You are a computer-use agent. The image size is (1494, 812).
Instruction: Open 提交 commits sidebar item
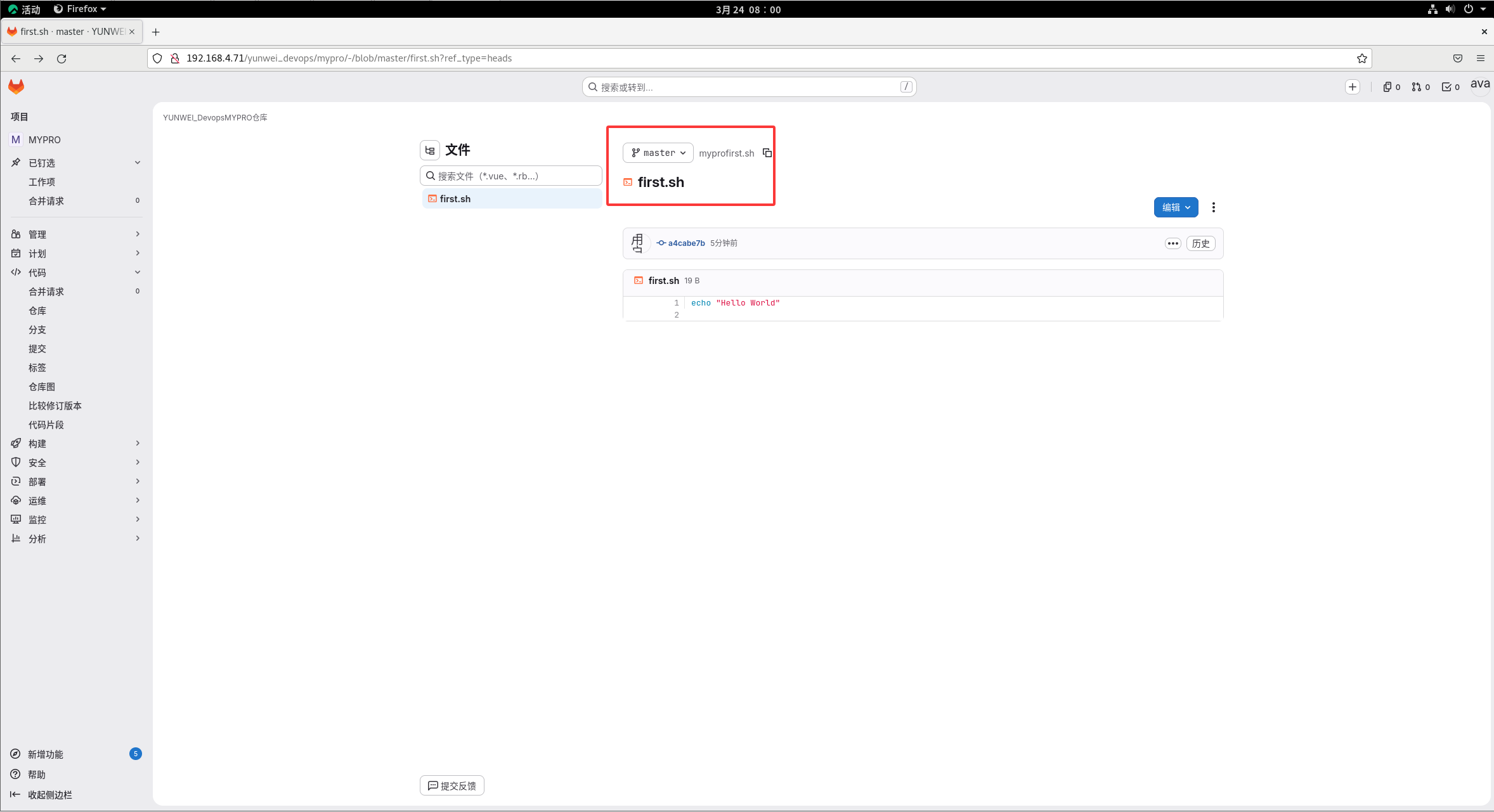click(37, 349)
